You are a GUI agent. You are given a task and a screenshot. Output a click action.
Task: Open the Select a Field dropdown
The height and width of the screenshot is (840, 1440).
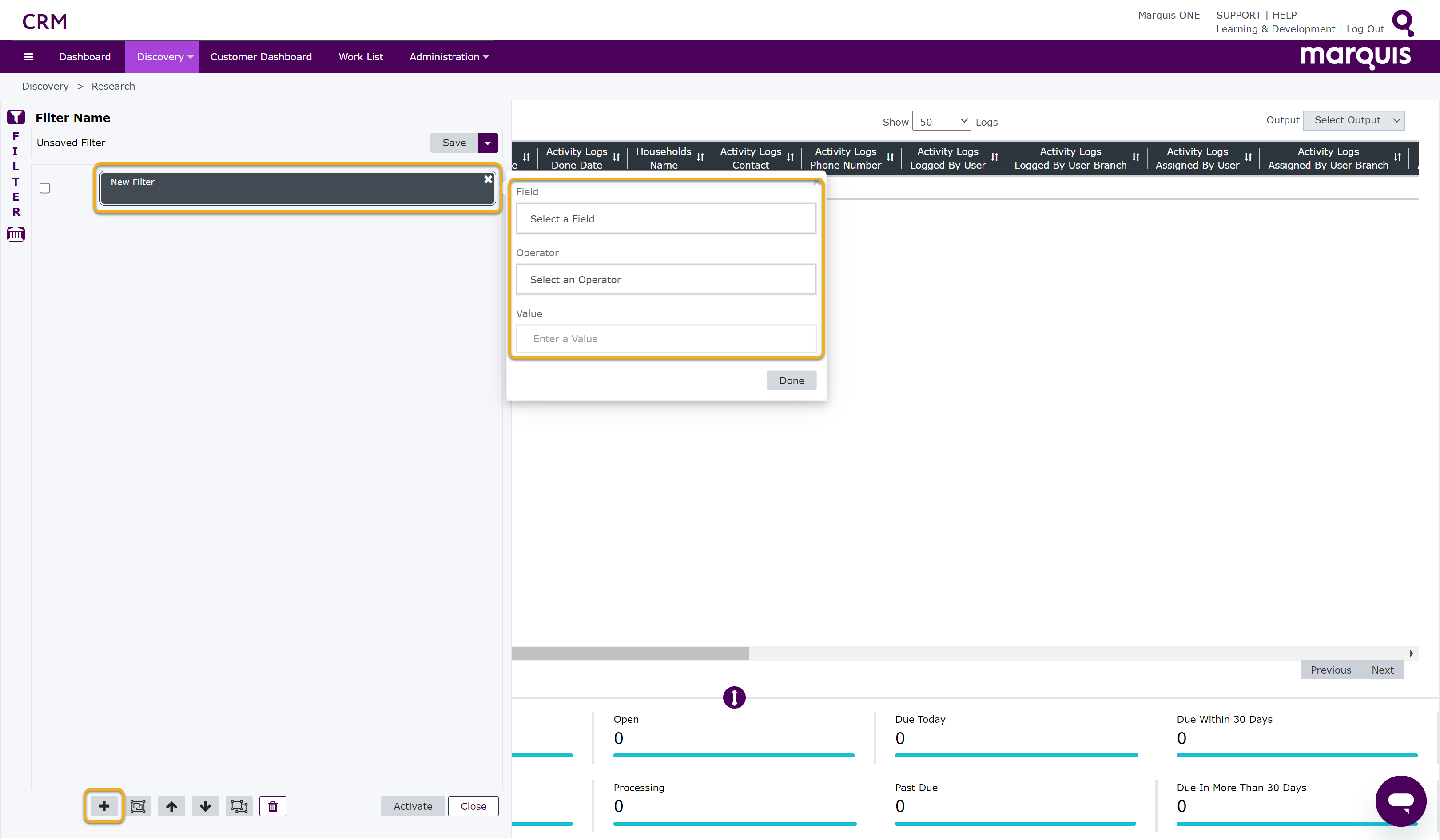point(666,219)
